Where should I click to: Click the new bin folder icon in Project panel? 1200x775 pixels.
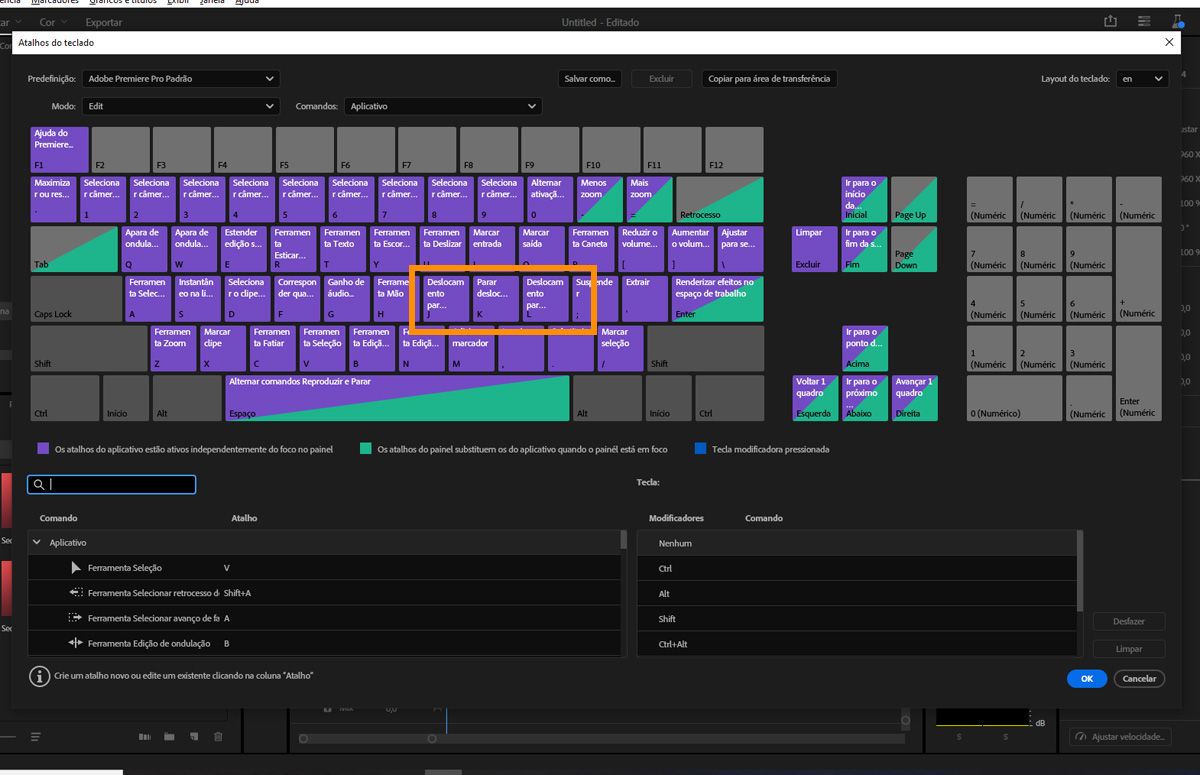coord(169,737)
